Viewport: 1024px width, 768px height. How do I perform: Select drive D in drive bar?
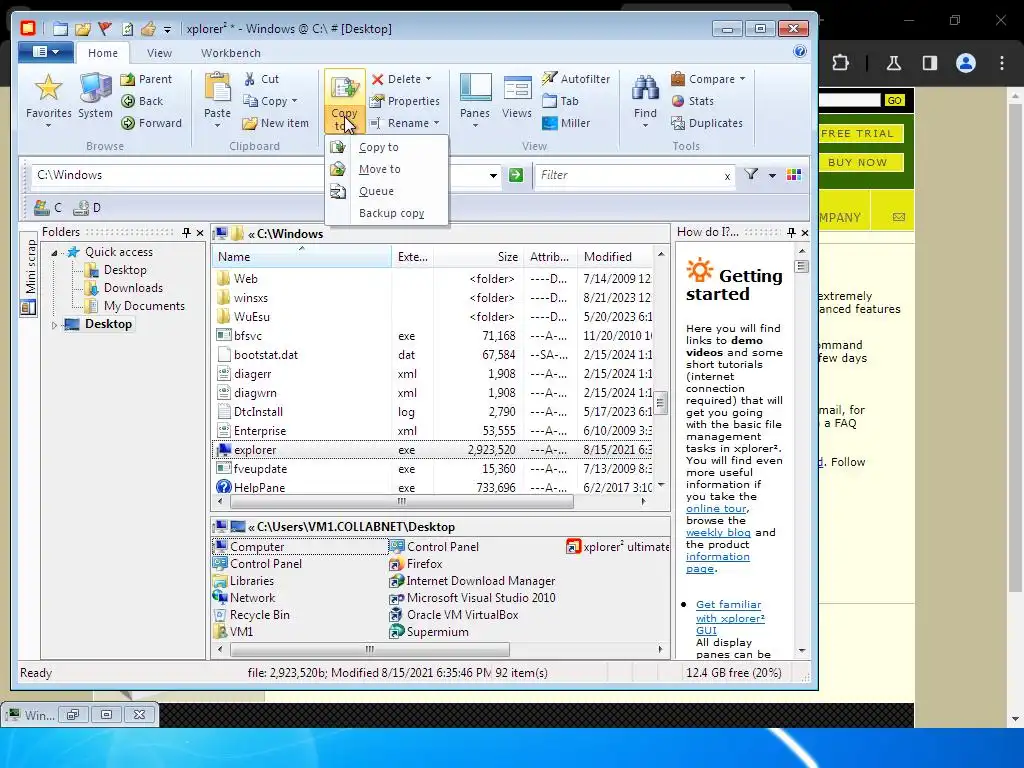coord(87,208)
